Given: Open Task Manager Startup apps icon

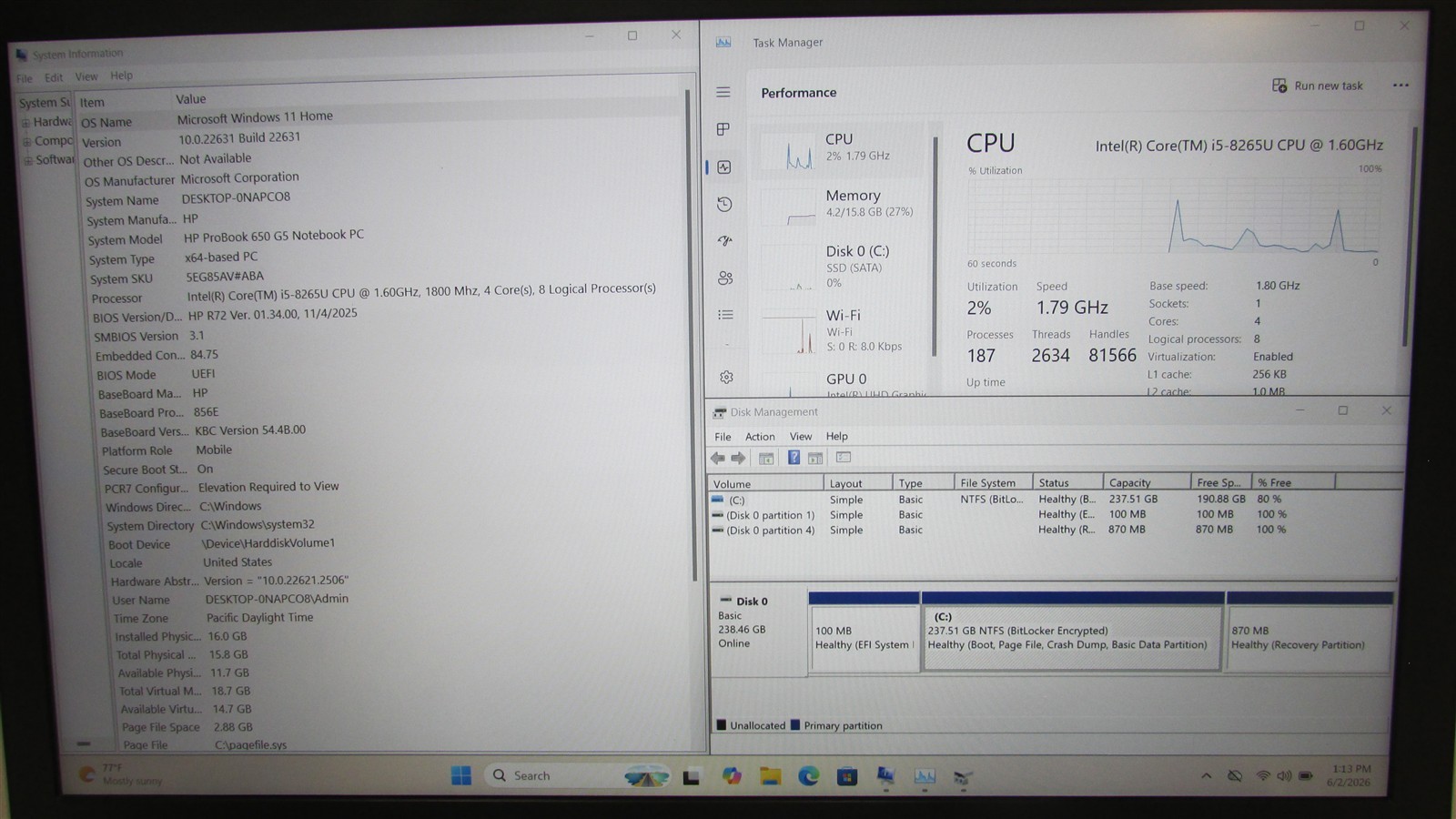Looking at the screenshot, I should (x=725, y=241).
